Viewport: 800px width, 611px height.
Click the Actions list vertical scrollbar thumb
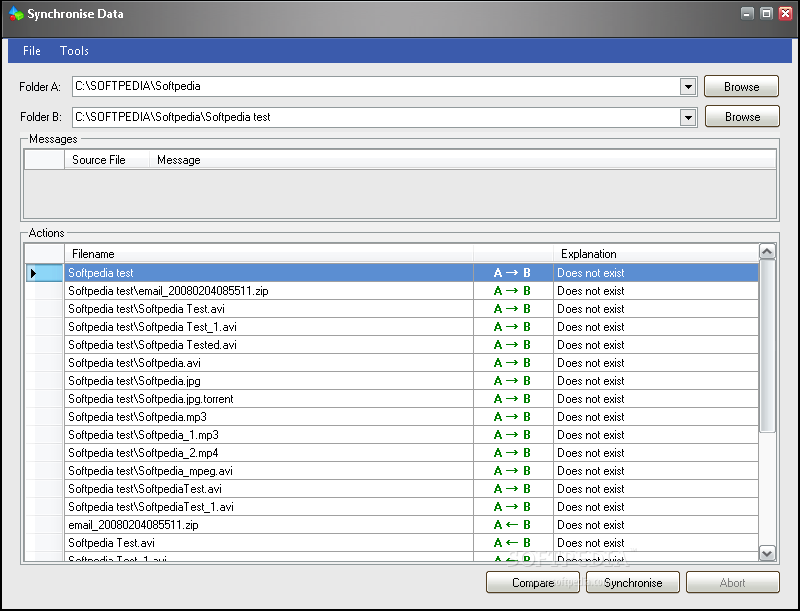[x=767, y=346]
